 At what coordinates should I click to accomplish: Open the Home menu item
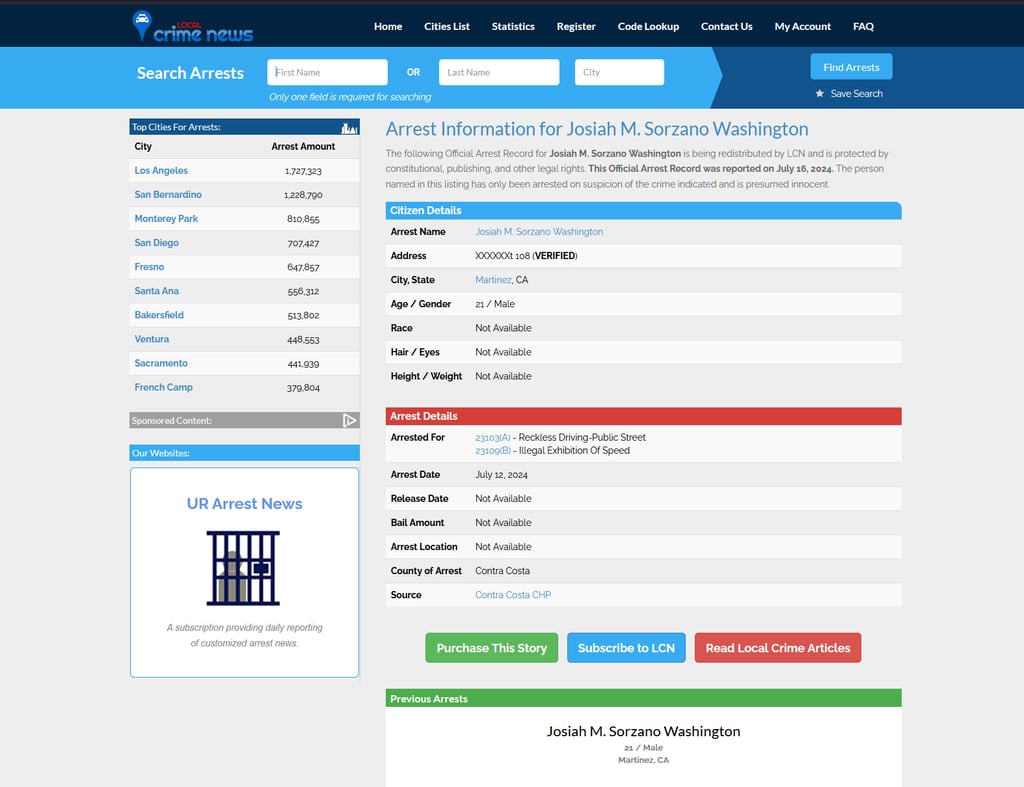pyautogui.click(x=388, y=26)
